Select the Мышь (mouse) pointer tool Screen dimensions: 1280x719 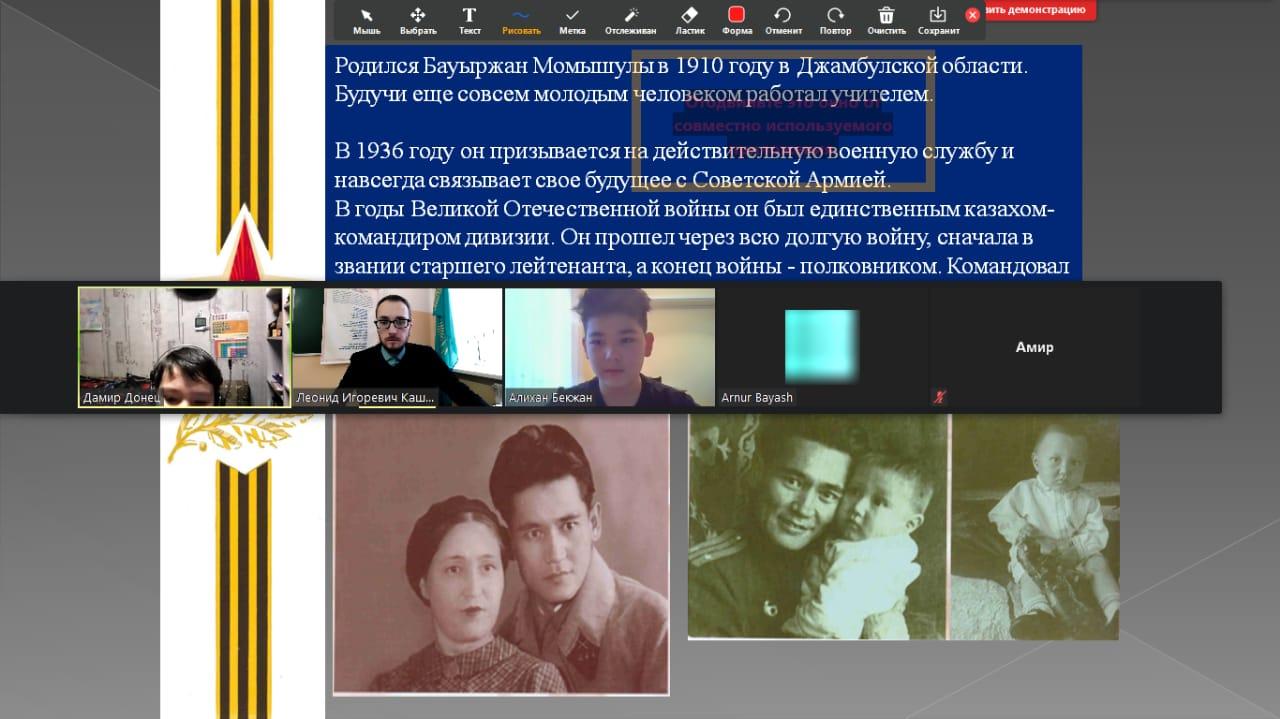366,19
